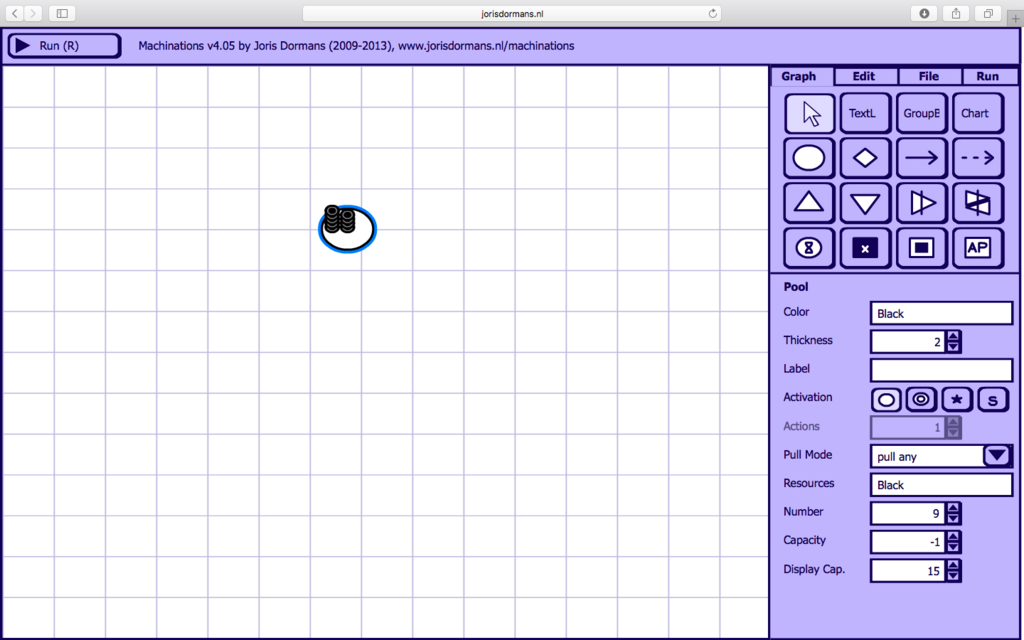Click the Number value field
This screenshot has height=640, width=1024.
click(908, 513)
